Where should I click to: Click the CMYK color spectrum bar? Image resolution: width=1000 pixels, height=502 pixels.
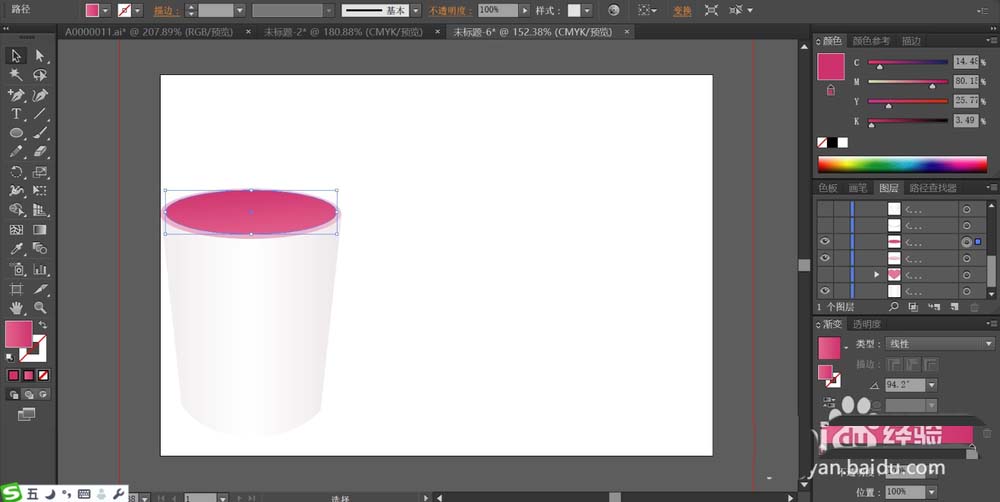(902, 165)
